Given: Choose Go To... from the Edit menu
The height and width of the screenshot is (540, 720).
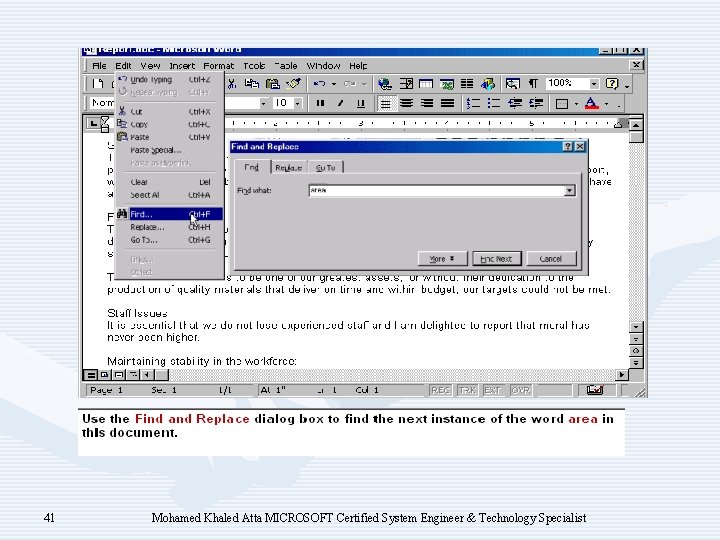Looking at the screenshot, I should click(x=169, y=240).
